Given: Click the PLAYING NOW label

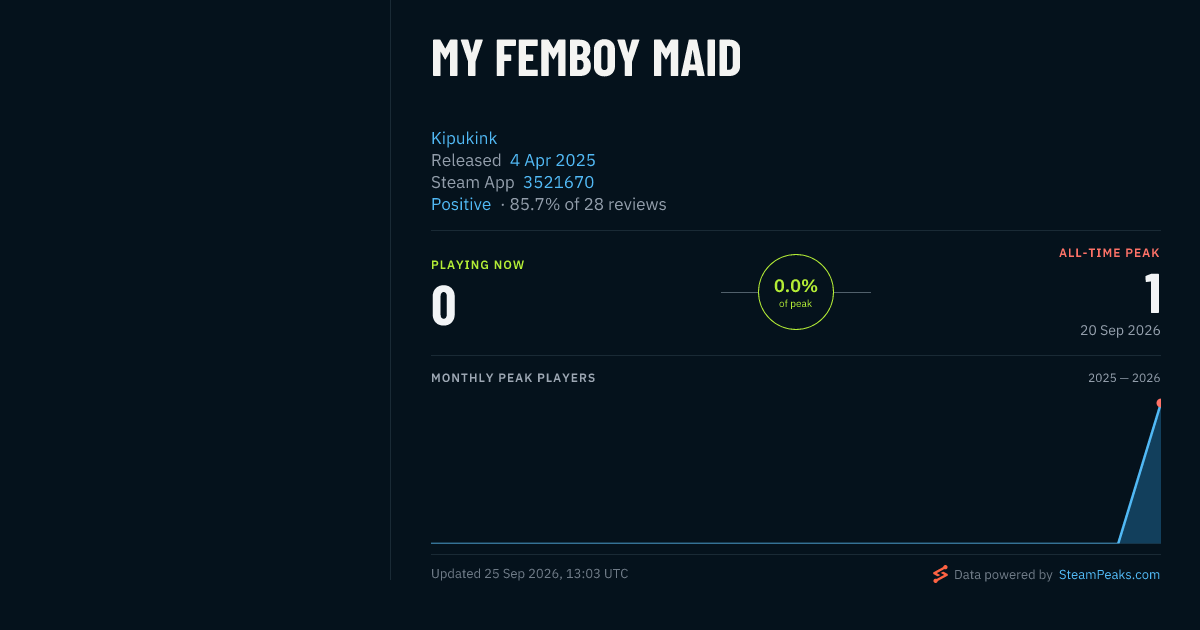Looking at the screenshot, I should [x=478, y=265].
